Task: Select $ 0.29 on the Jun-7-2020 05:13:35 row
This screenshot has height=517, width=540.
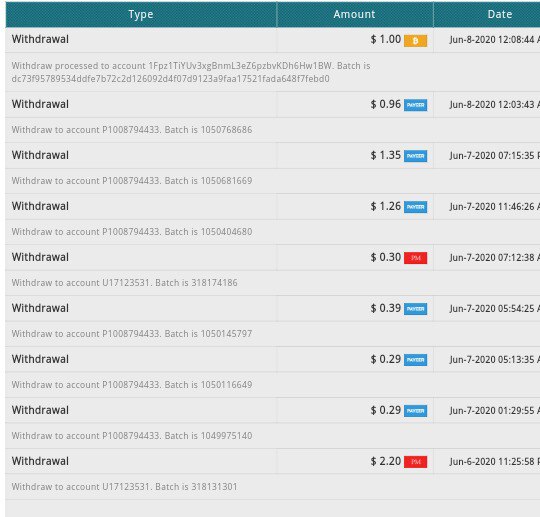Action: pos(386,359)
